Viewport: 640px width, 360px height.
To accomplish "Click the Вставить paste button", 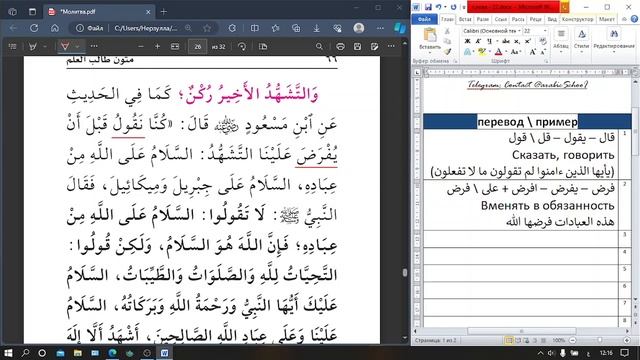I will [430, 39].
